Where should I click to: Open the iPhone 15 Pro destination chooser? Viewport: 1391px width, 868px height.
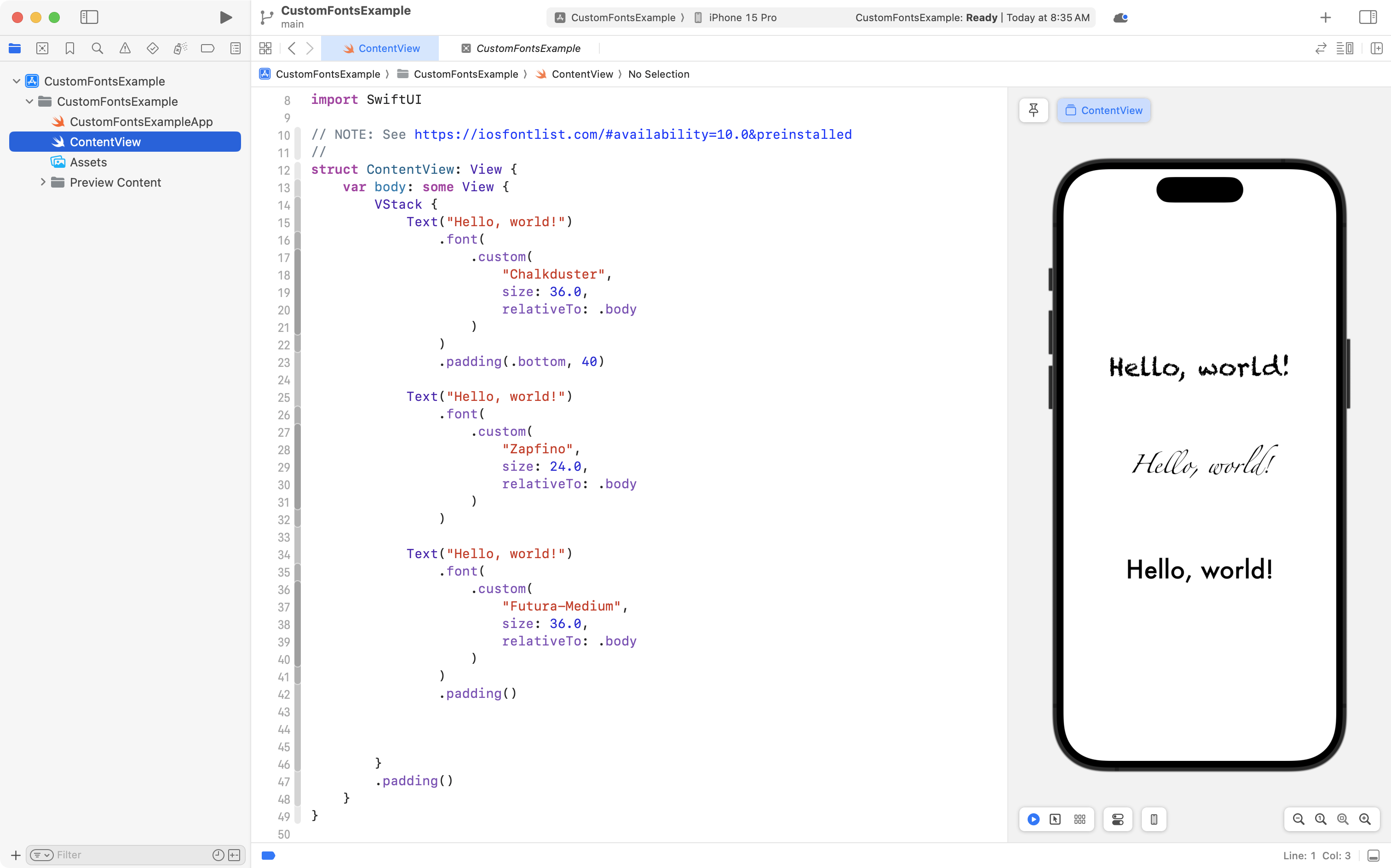click(x=741, y=17)
